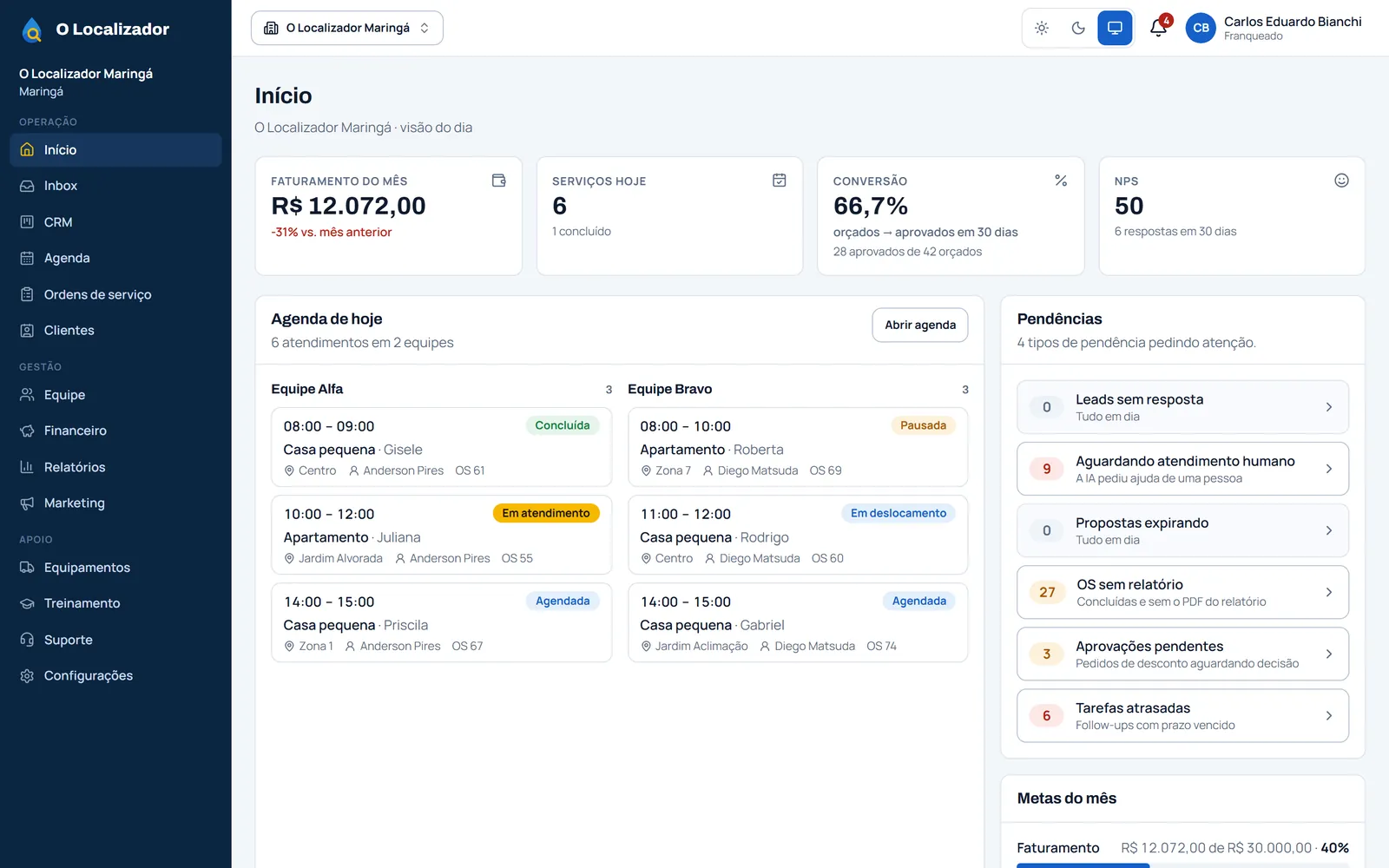Image resolution: width=1389 pixels, height=868 pixels.
Task: Open the notifications bell
Action: pyautogui.click(x=1158, y=28)
